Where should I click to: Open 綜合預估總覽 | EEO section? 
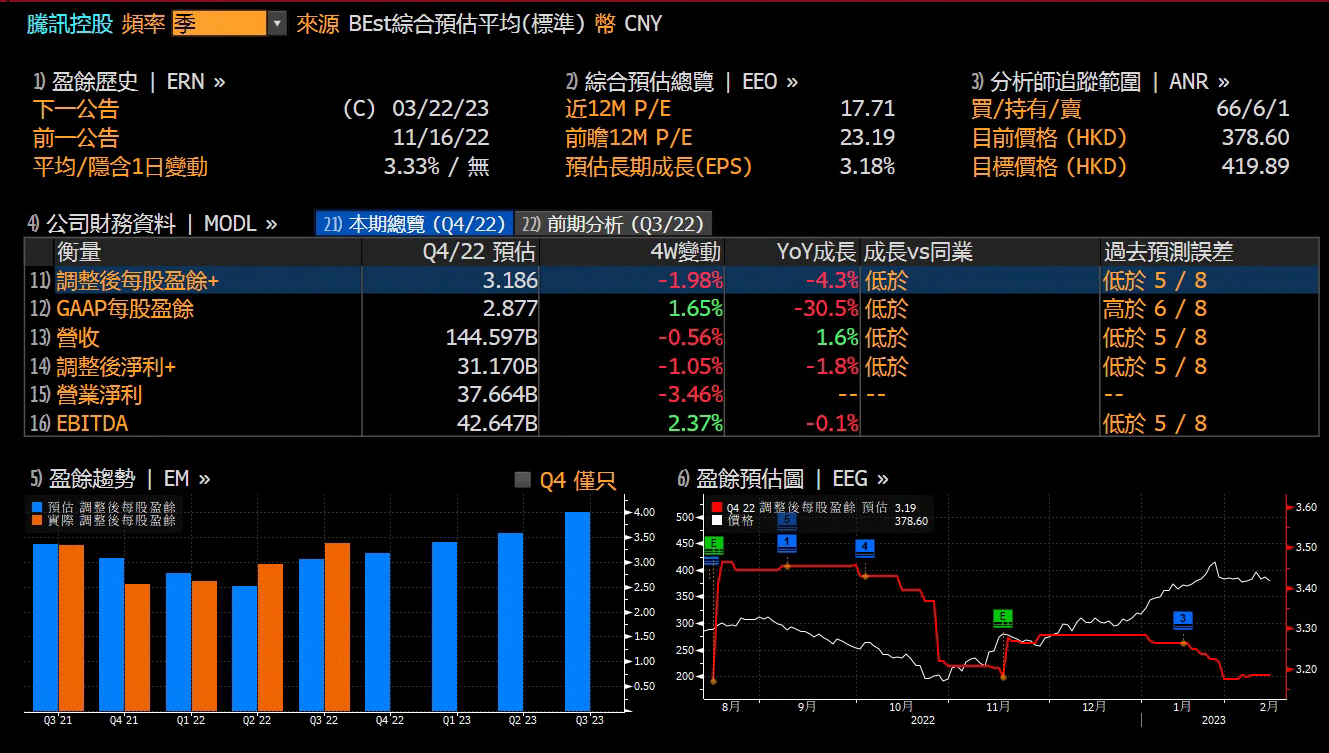coord(682,82)
